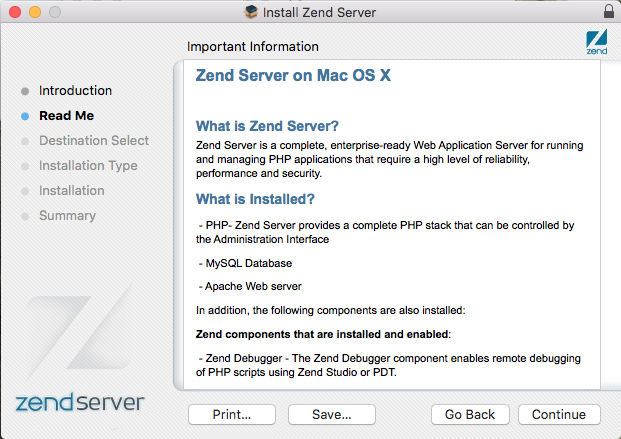Click the lock icon in title bar
The image size is (621, 439).
[609, 11]
